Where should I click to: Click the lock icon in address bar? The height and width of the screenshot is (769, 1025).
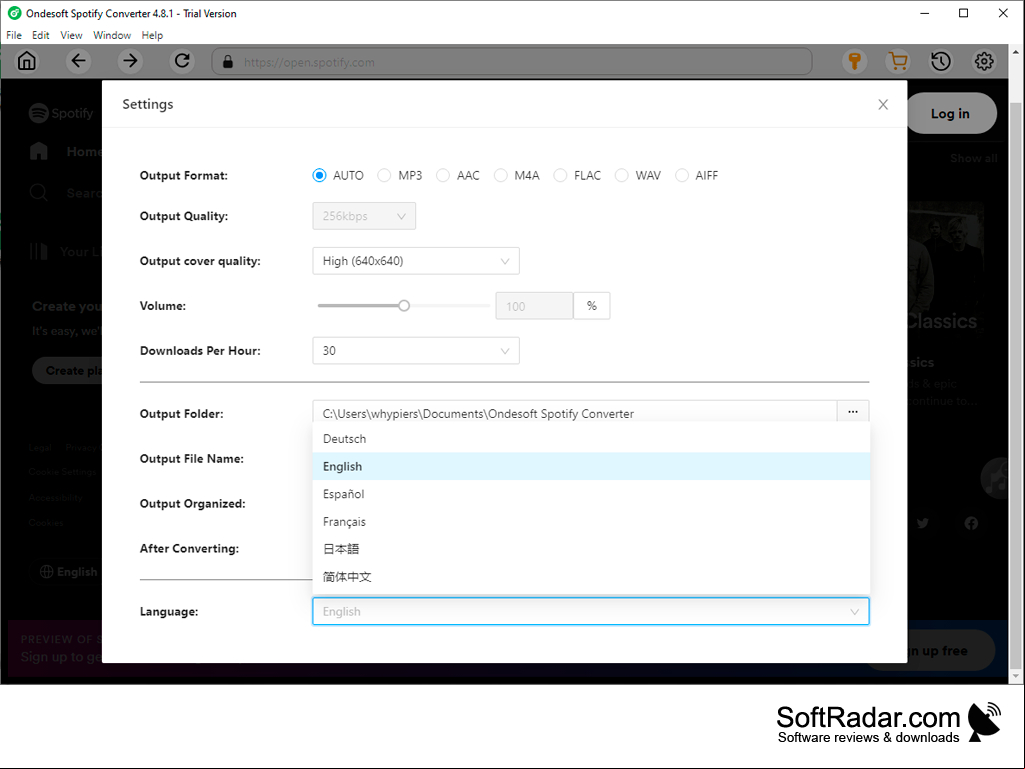point(227,61)
